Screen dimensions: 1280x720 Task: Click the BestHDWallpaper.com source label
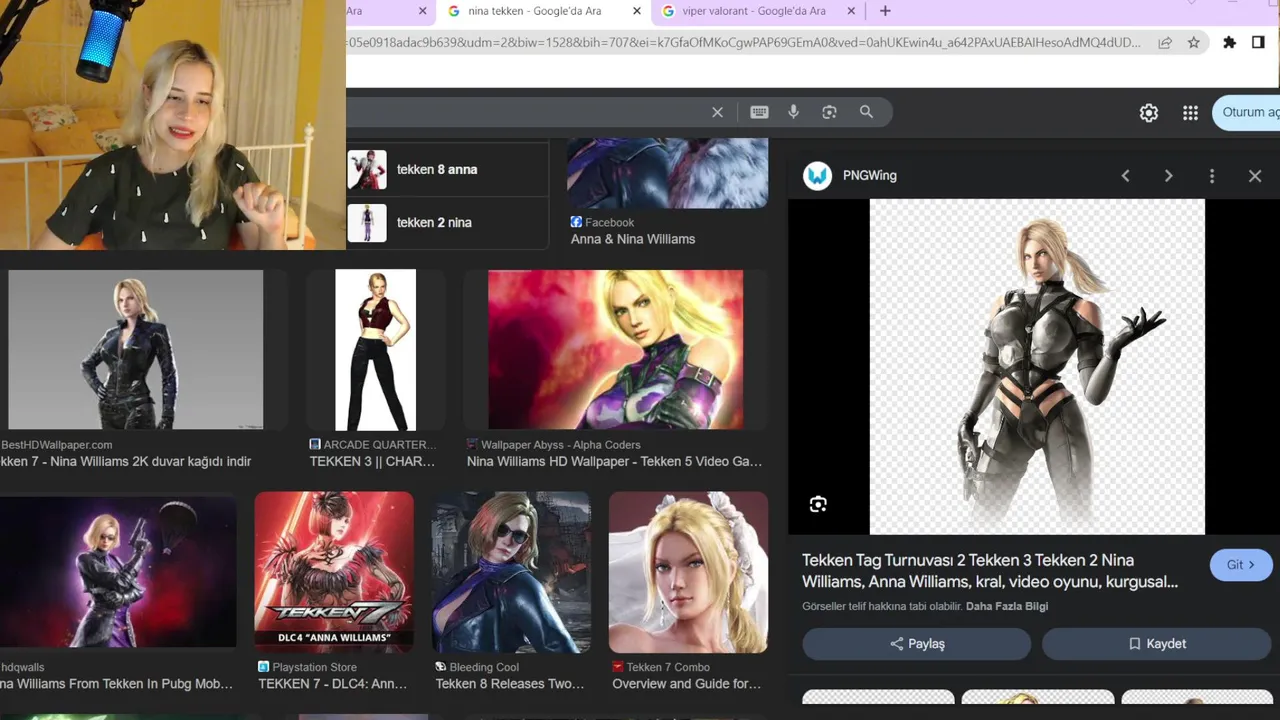(x=57, y=445)
